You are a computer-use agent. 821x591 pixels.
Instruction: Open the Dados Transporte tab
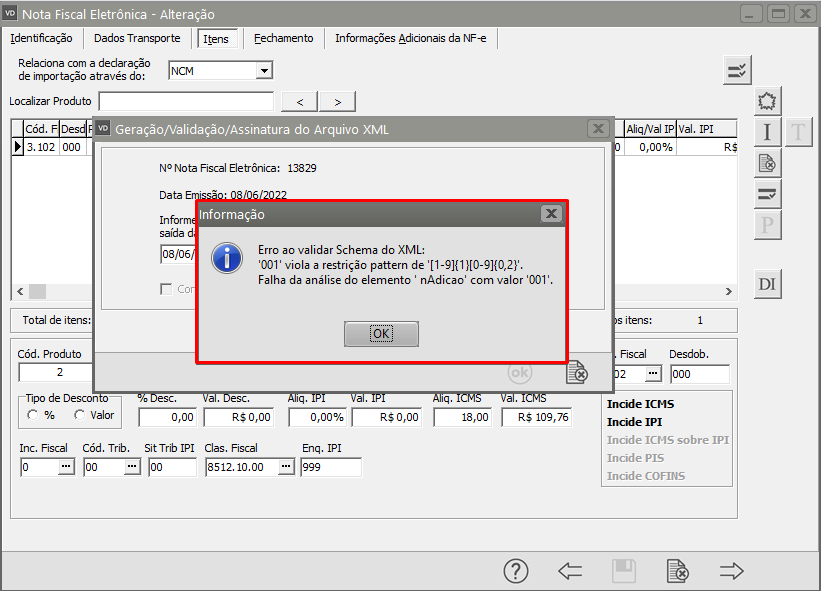tap(137, 38)
